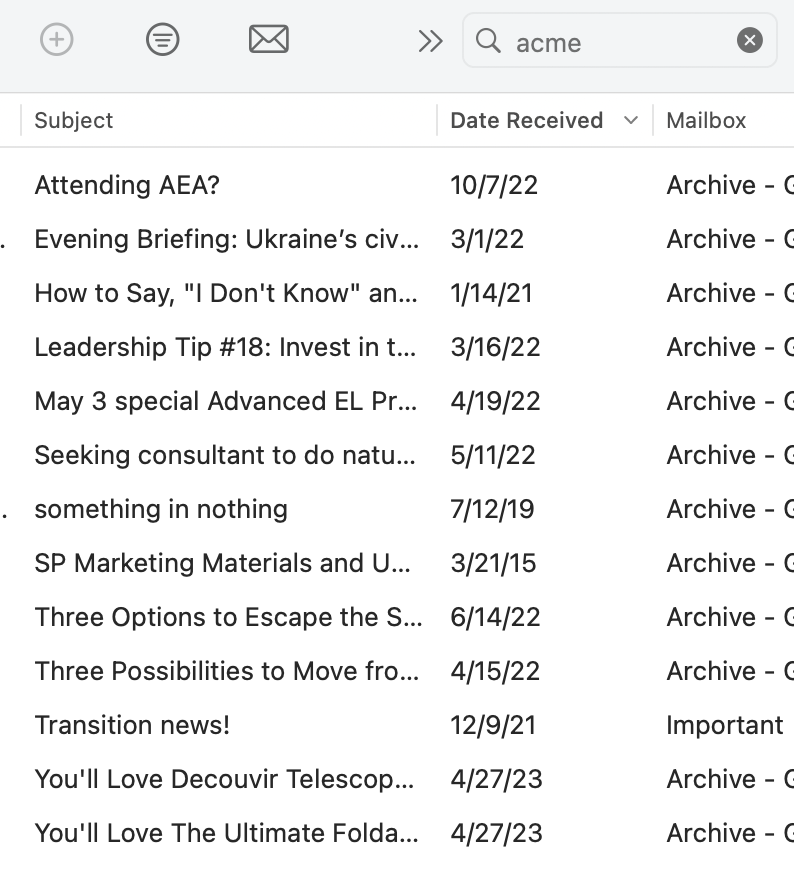Viewport: 794px width, 896px height.
Task: Click the plus circle add icon
Action: tap(57, 40)
